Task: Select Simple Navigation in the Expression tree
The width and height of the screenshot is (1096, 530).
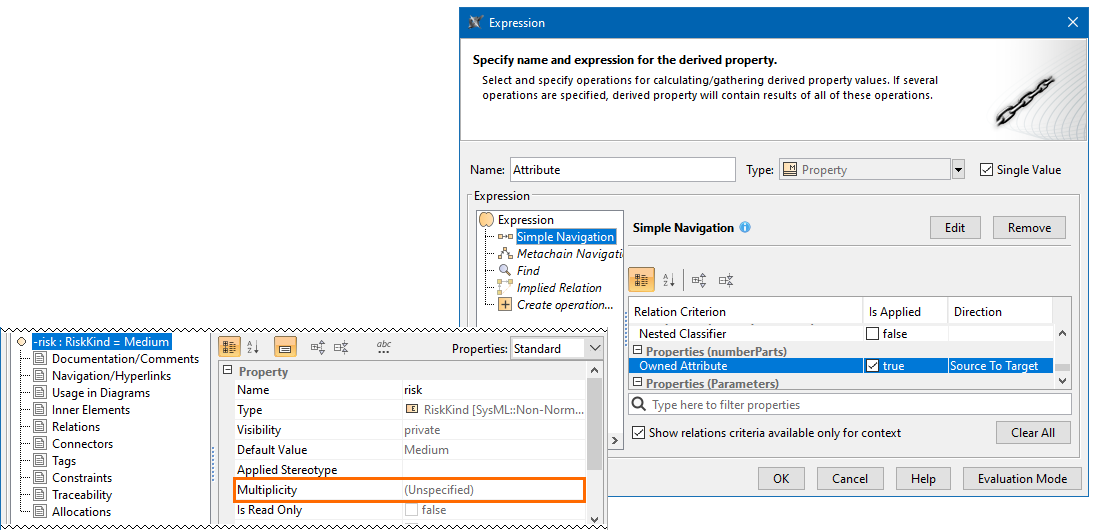Action: pos(565,237)
